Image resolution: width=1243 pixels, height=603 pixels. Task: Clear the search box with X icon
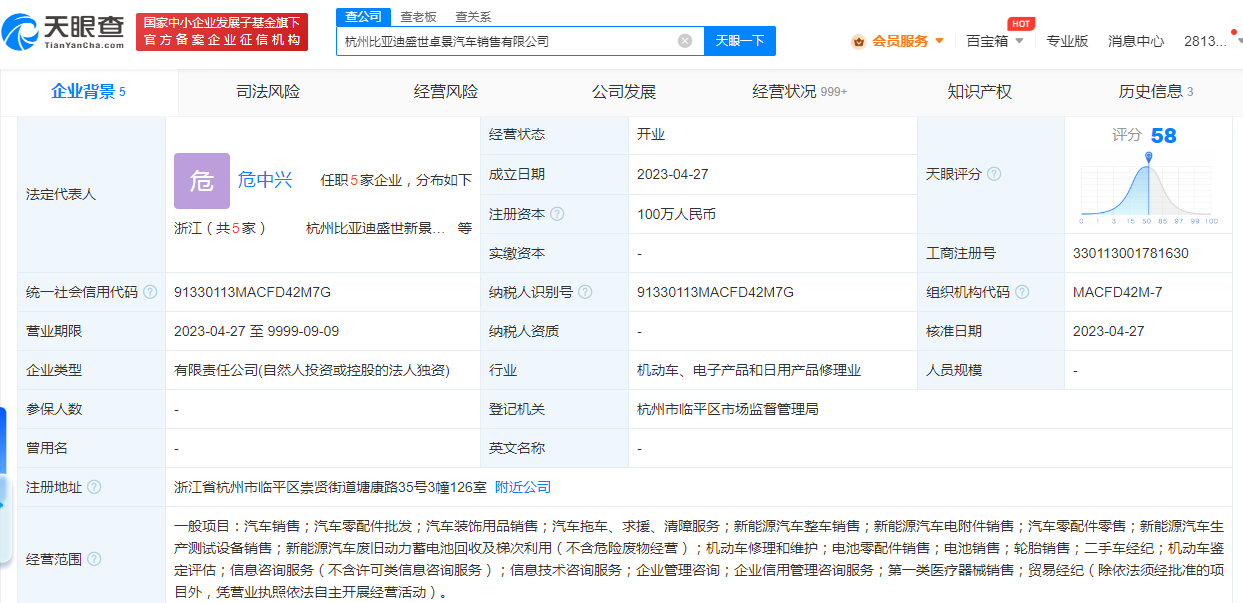(685, 41)
